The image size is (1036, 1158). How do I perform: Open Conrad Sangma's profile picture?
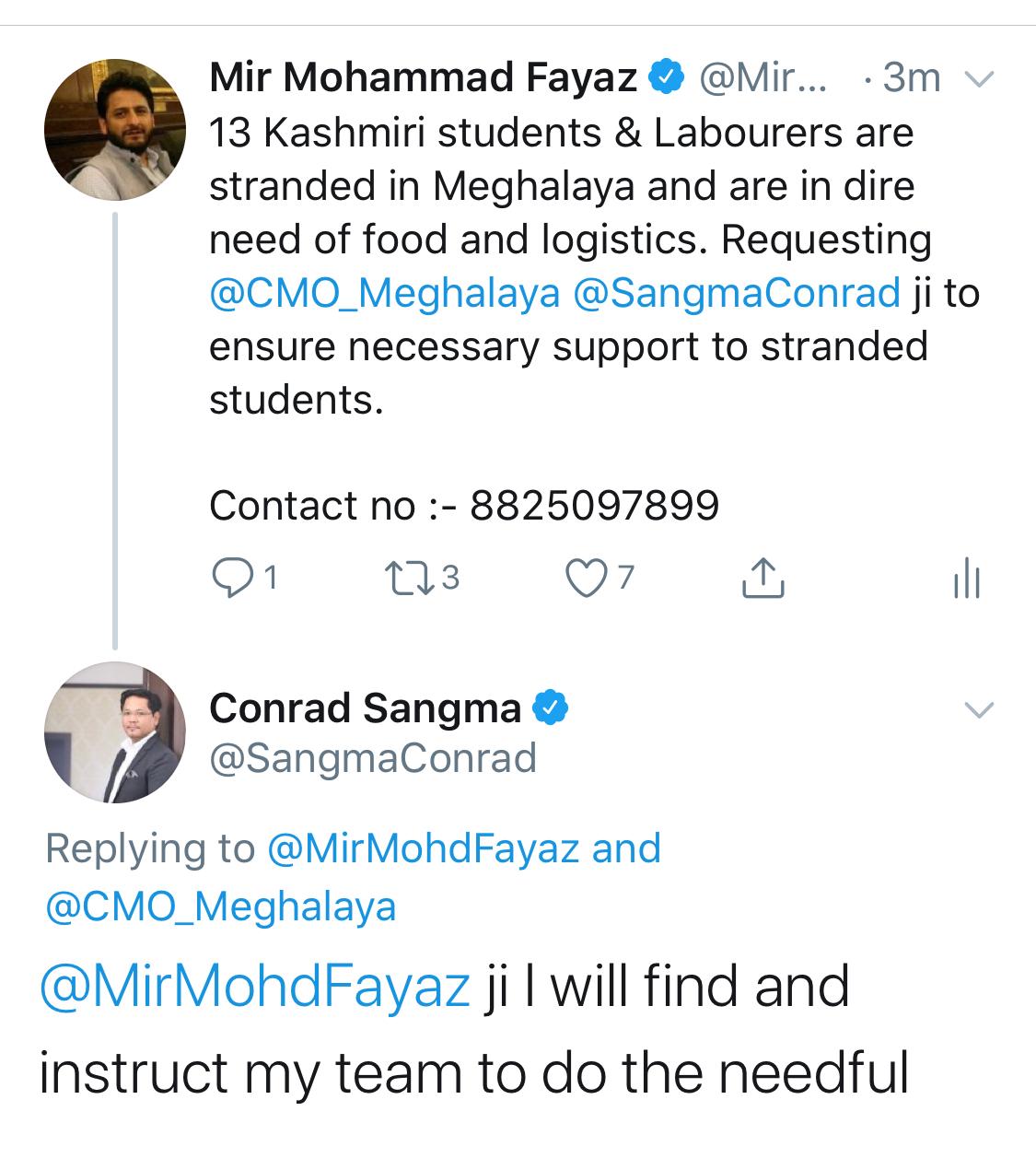click(115, 732)
